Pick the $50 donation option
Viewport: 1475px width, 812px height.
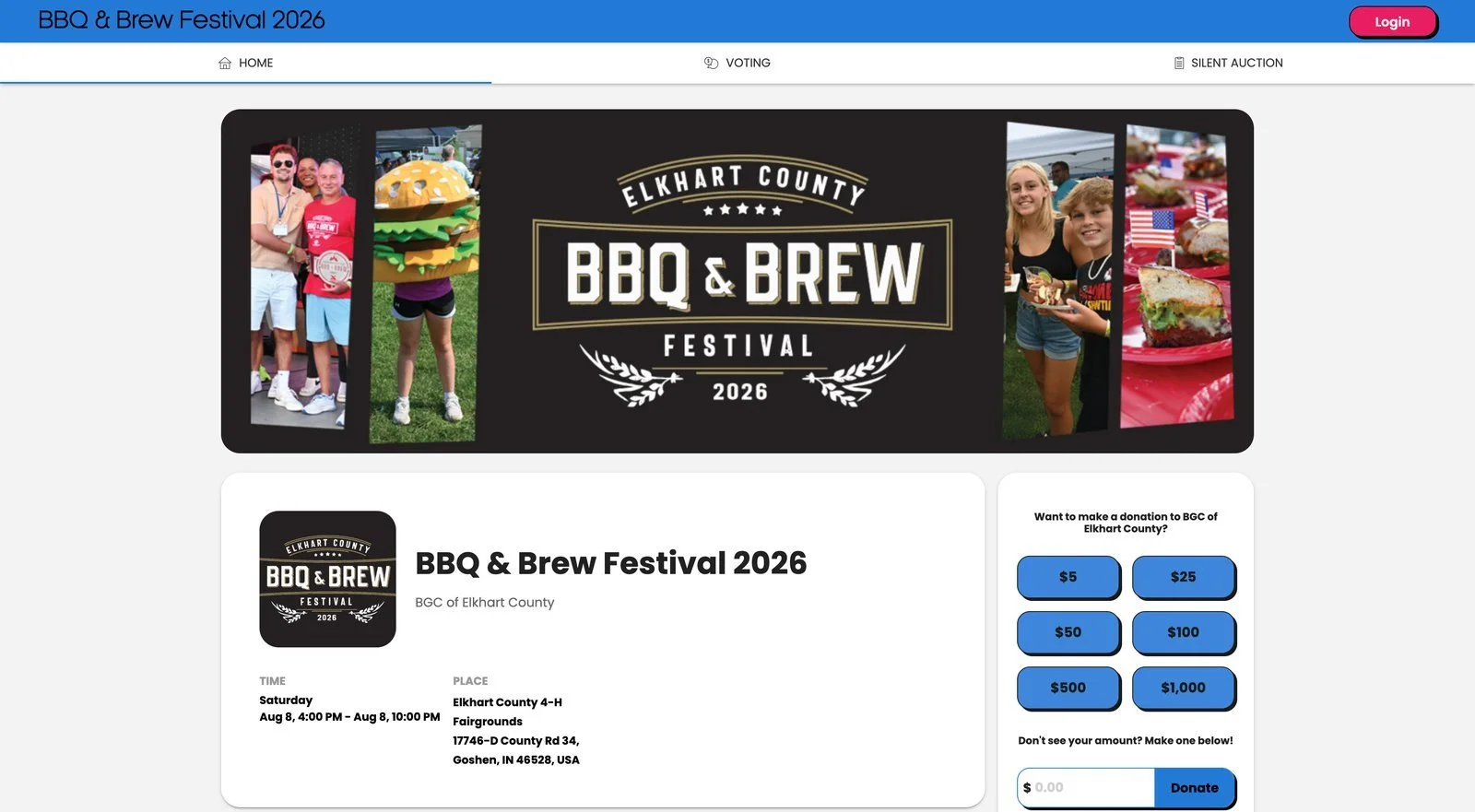[x=1068, y=632]
